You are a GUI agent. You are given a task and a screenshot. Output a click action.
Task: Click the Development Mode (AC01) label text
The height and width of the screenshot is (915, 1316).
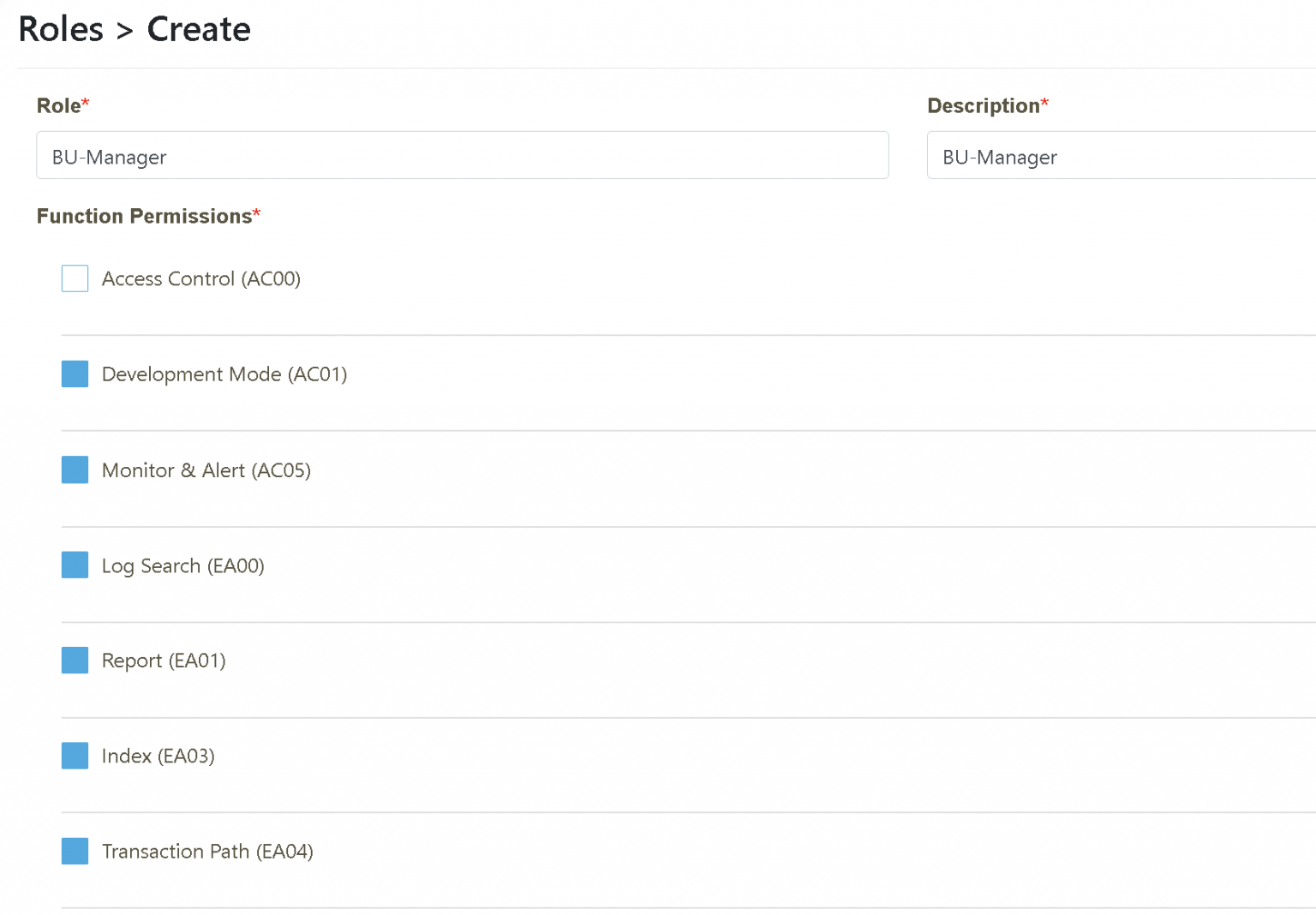(x=224, y=374)
